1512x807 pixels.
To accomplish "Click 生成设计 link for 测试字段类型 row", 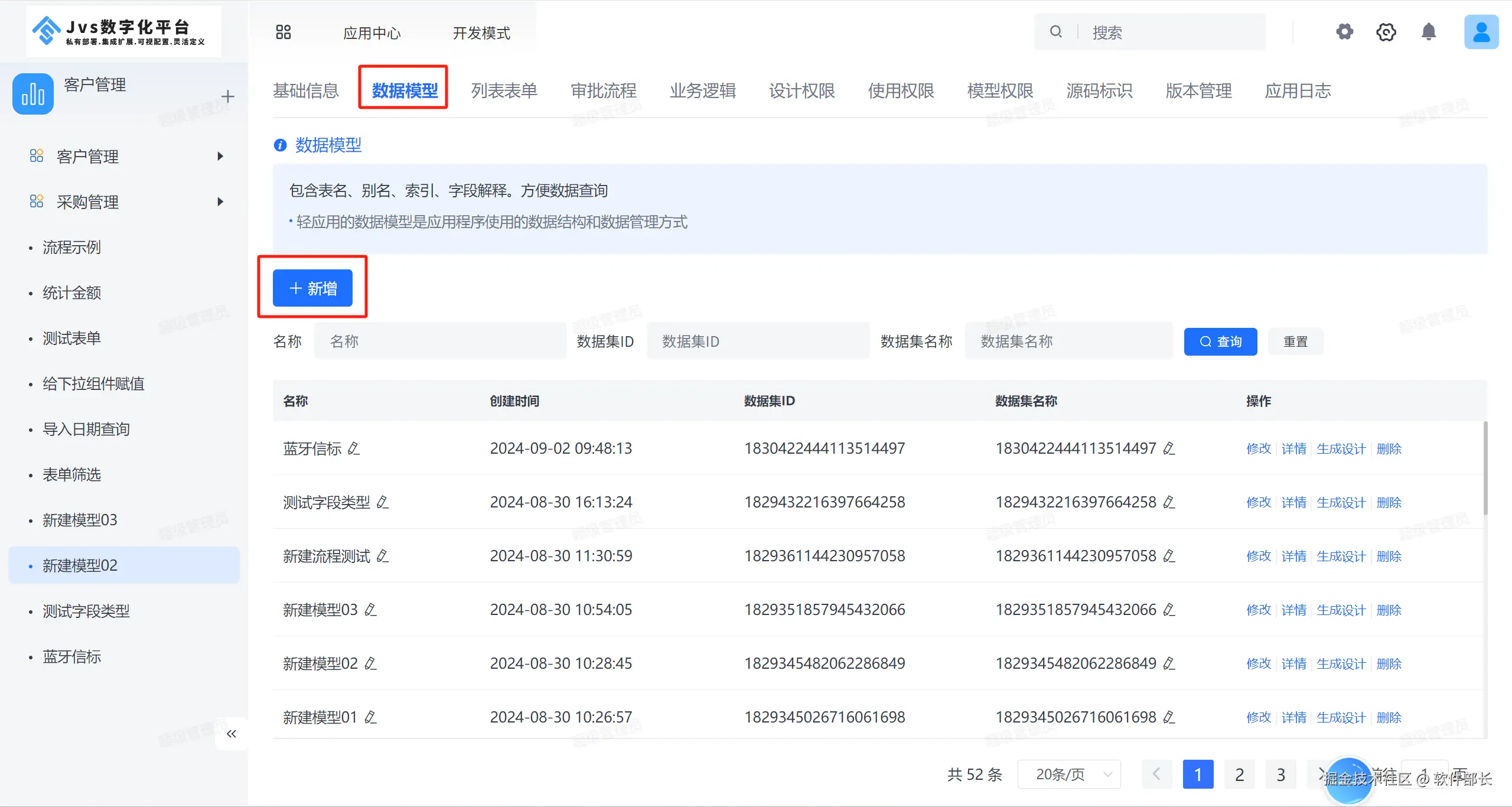I will coord(1341,503).
